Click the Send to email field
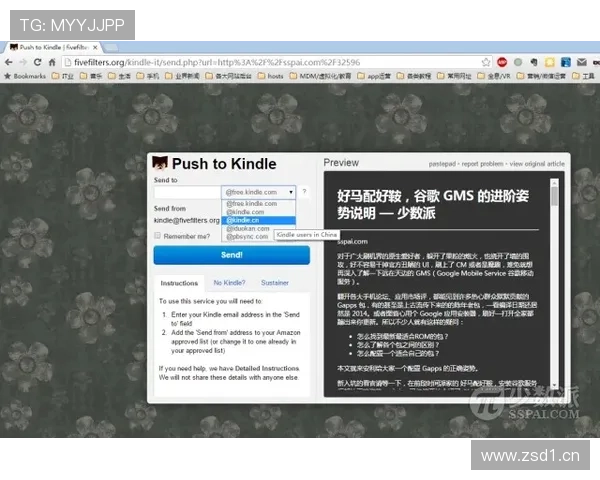This screenshot has width=600, height=480. point(188,192)
